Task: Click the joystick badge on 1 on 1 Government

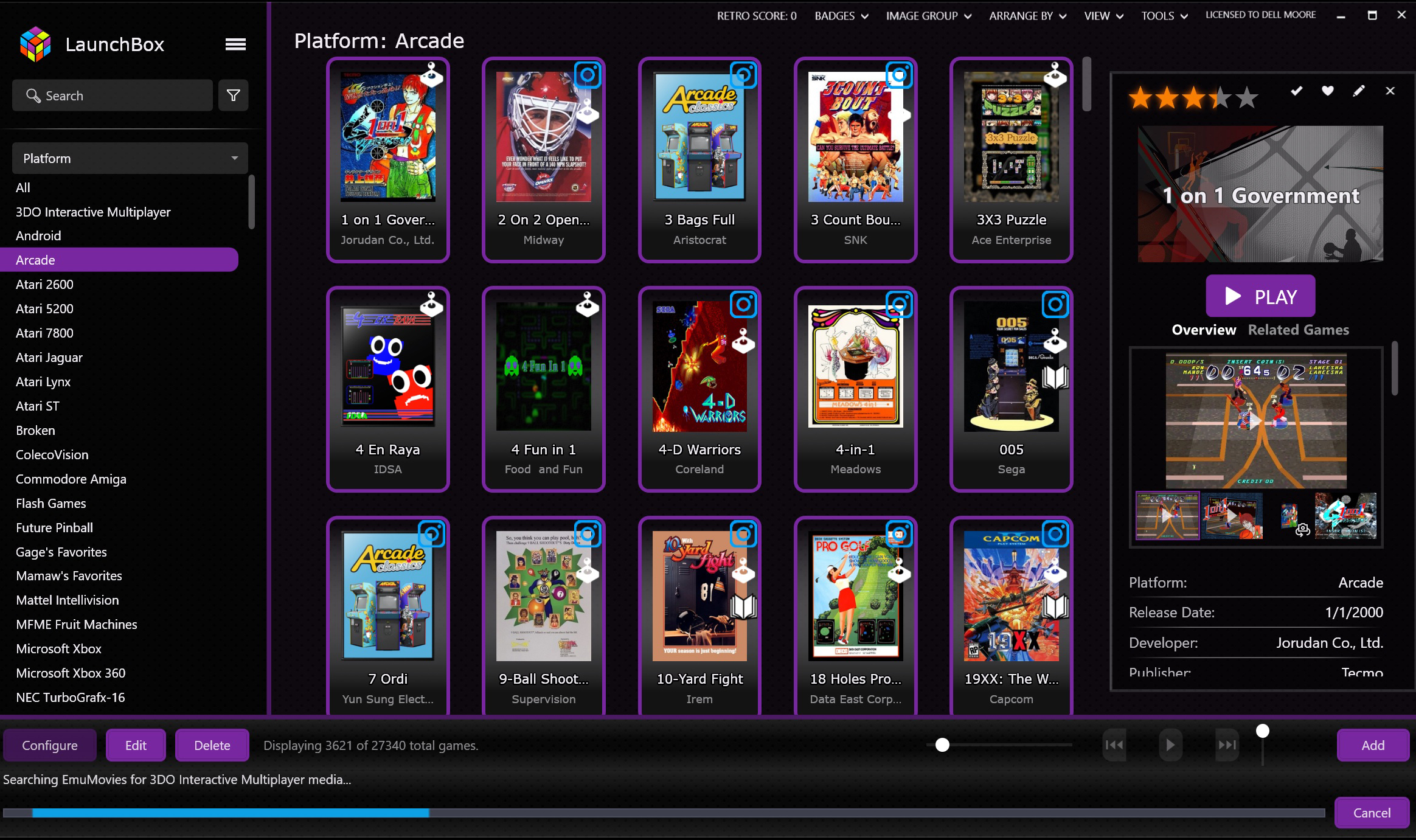Action: click(431, 75)
